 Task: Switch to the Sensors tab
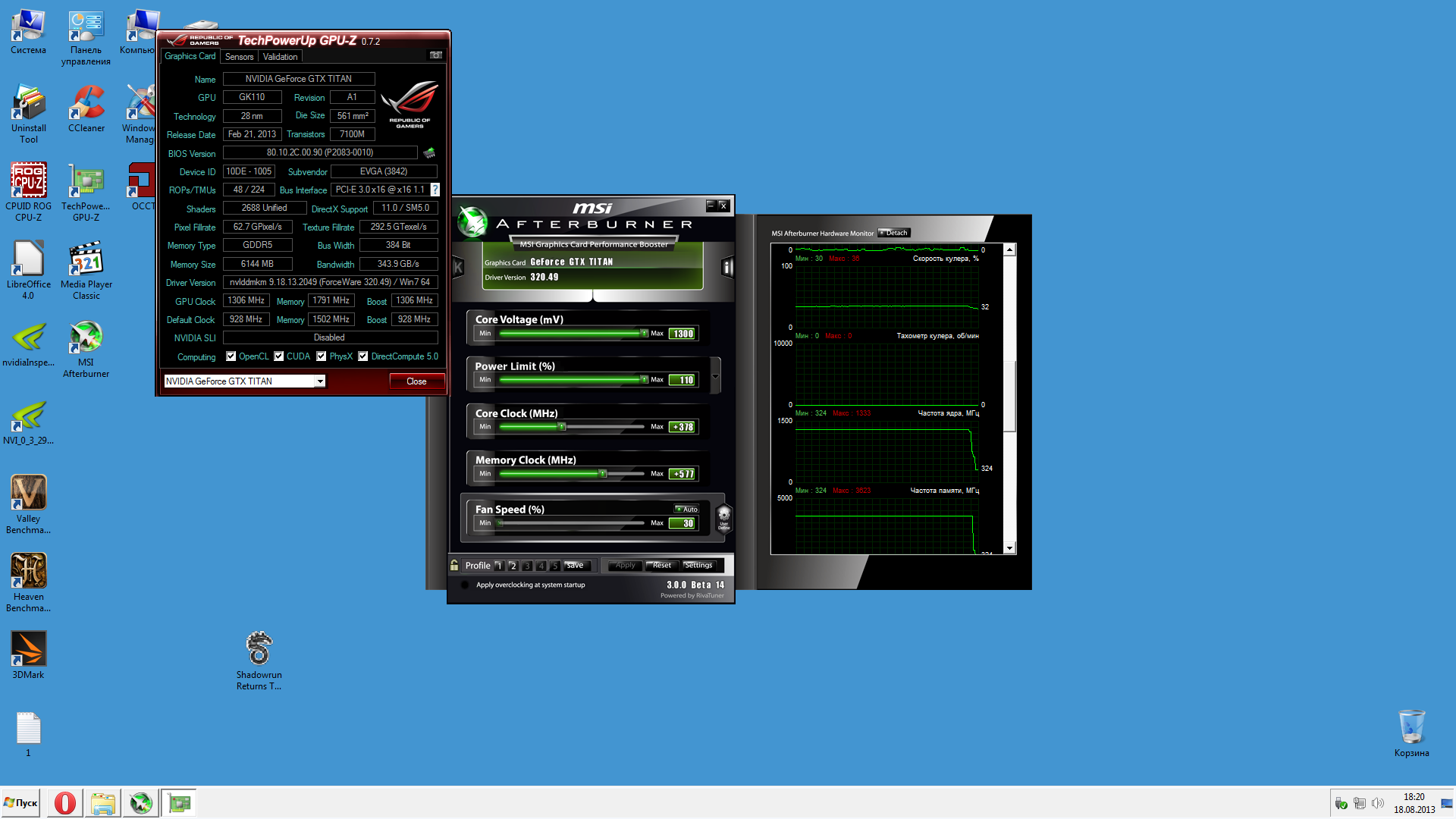point(239,57)
